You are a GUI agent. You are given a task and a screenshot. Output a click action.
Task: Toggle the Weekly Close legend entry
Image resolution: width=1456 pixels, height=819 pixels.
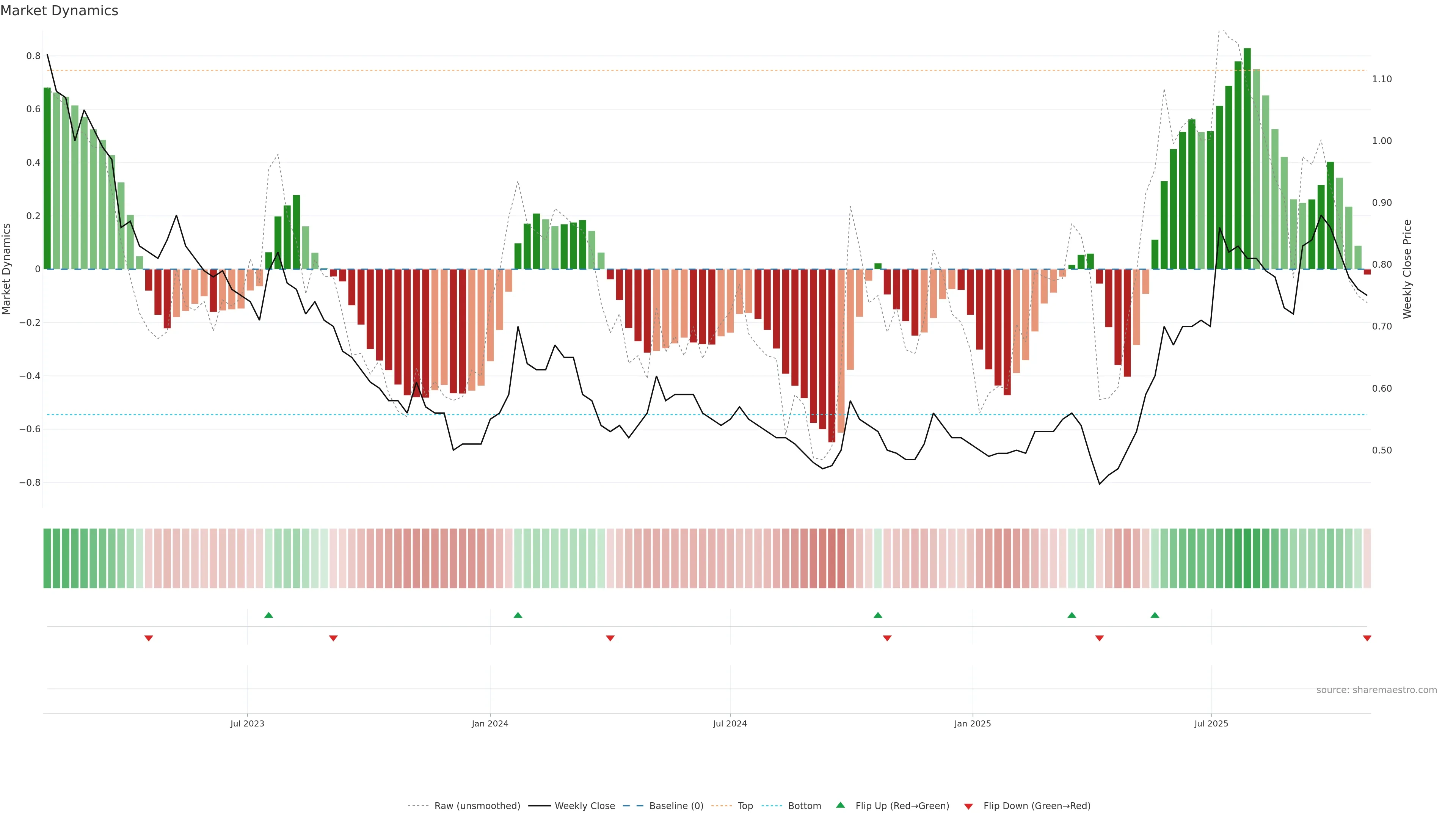click(584, 806)
